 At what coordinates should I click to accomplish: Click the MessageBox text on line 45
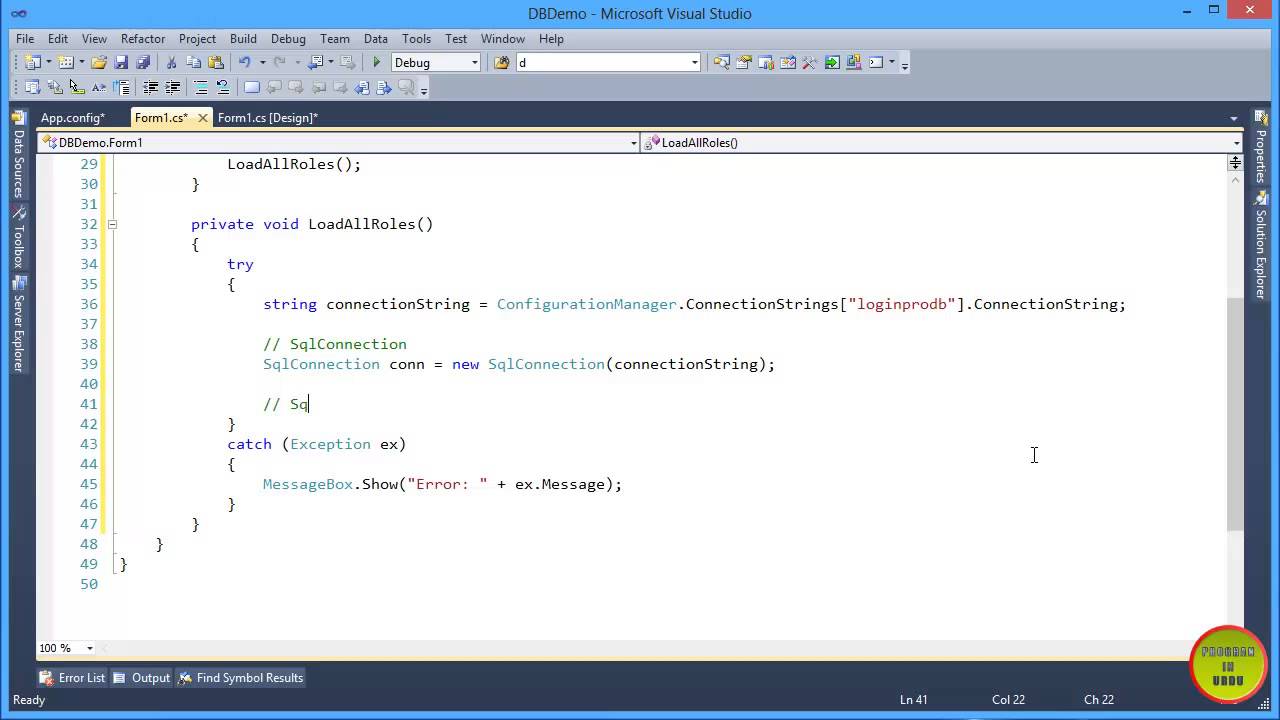pos(308,484)
